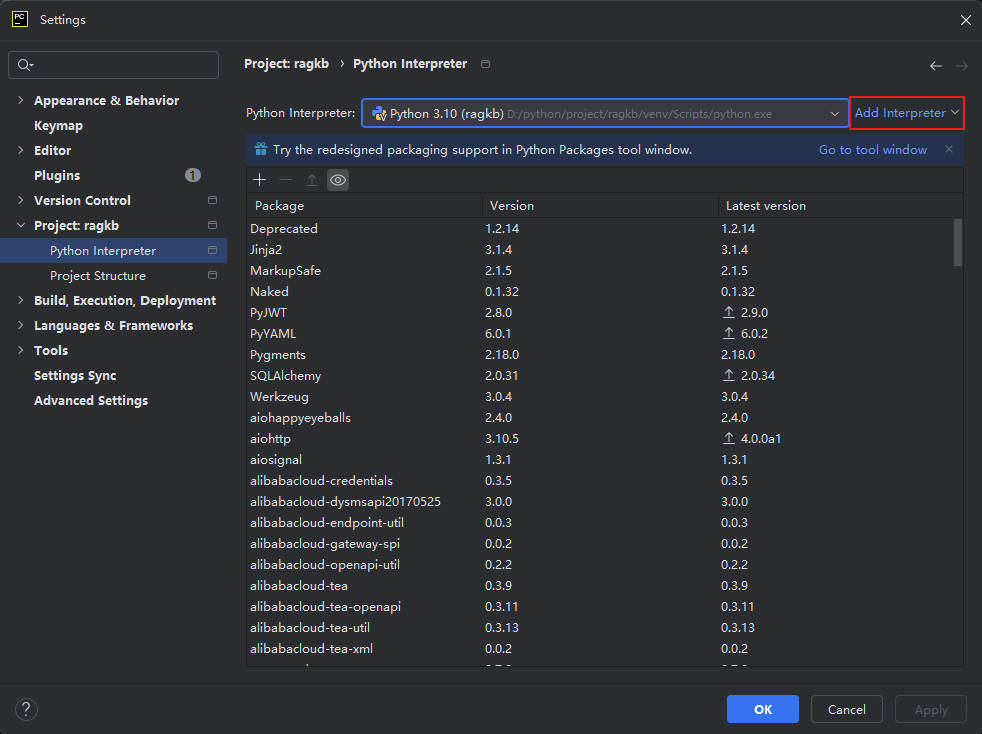
Task: Click the Cancel button
Action: click(846, 709)
